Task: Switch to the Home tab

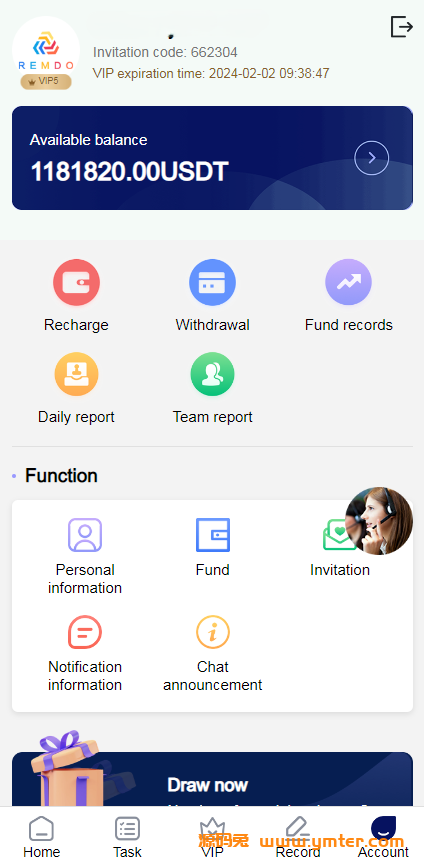Action: [41, 838]
